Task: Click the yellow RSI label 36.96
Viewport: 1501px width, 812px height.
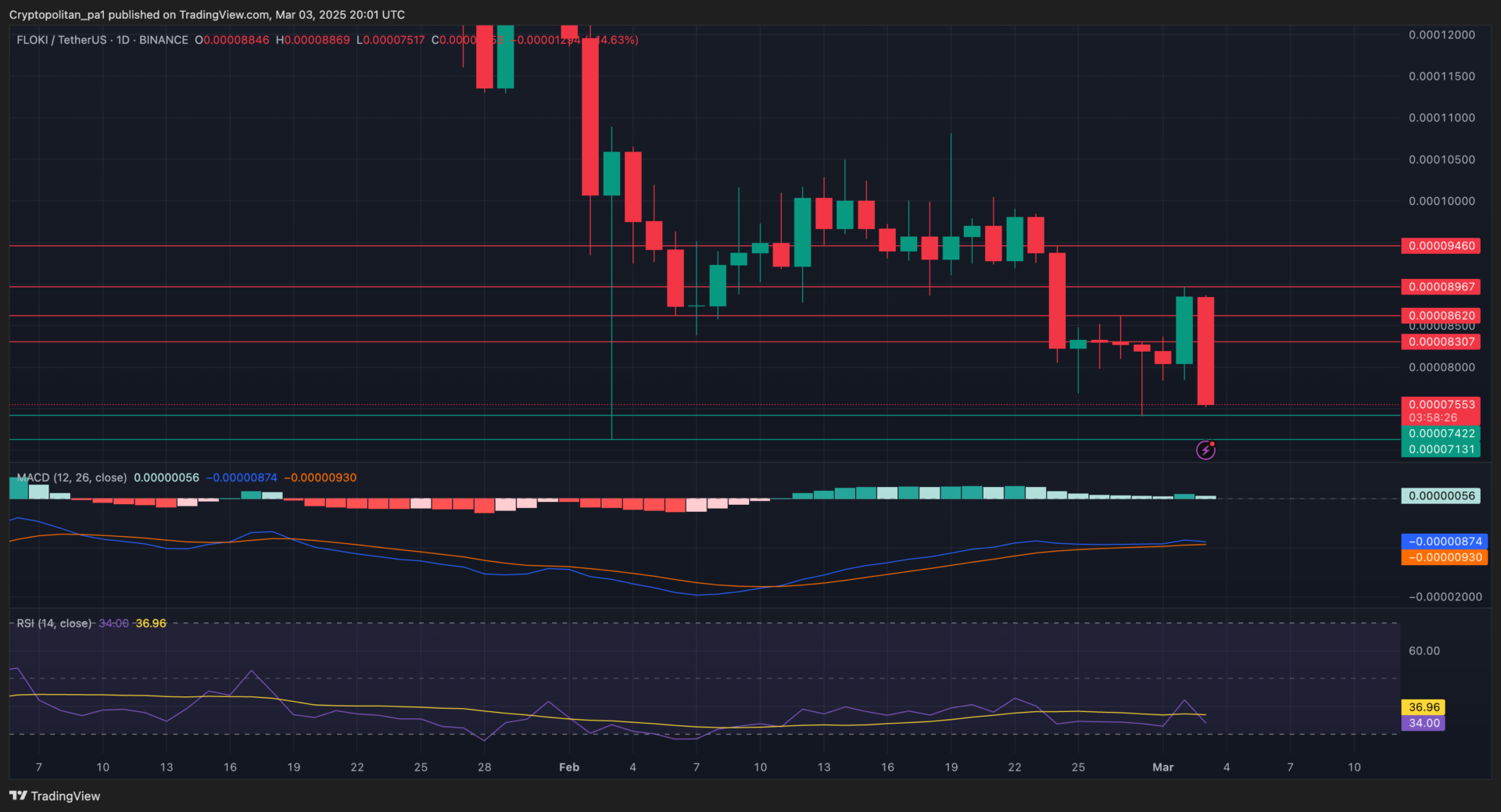Action: pos(1424,706)
